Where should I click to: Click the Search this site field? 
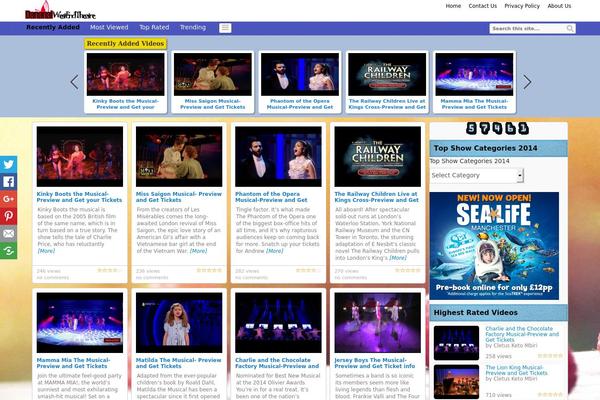528,28
